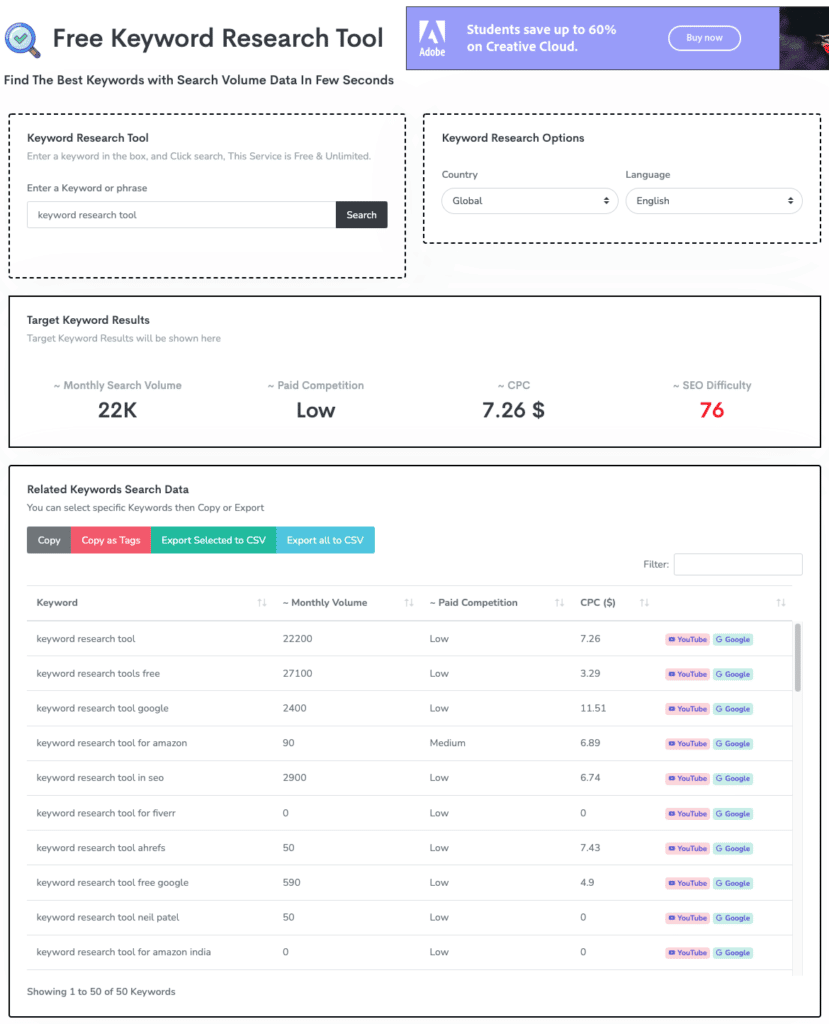829x1024 pixels.
Task: Click the 22K monthly search volume value
Action: point(118,410)
